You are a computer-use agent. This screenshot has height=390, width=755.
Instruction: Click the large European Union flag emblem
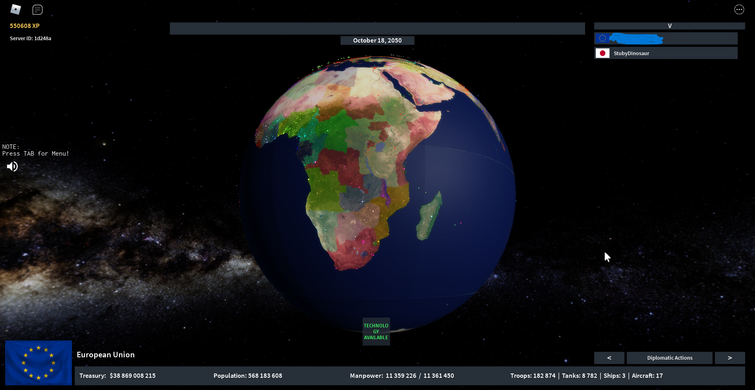39,363
